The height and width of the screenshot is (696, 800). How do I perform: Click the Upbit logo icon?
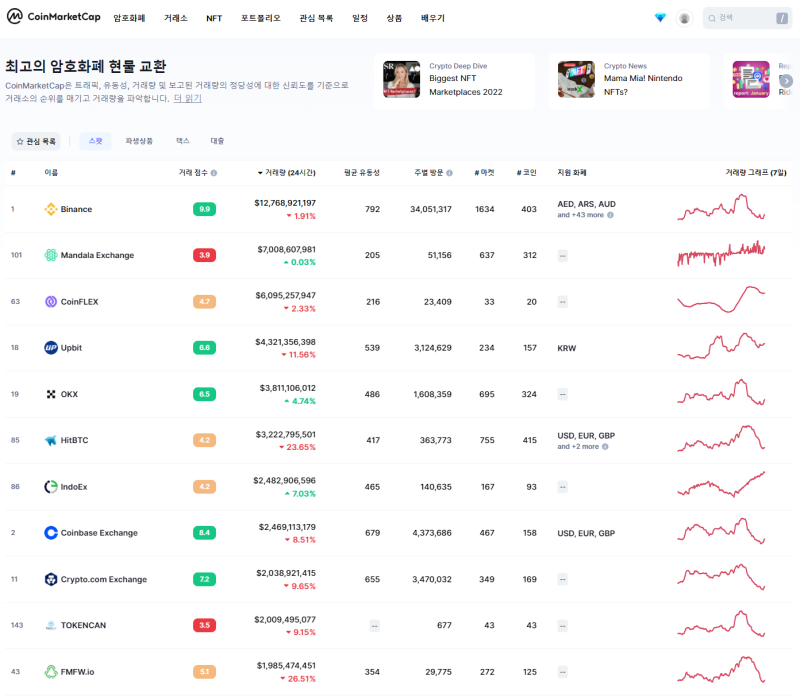[51, 347]
